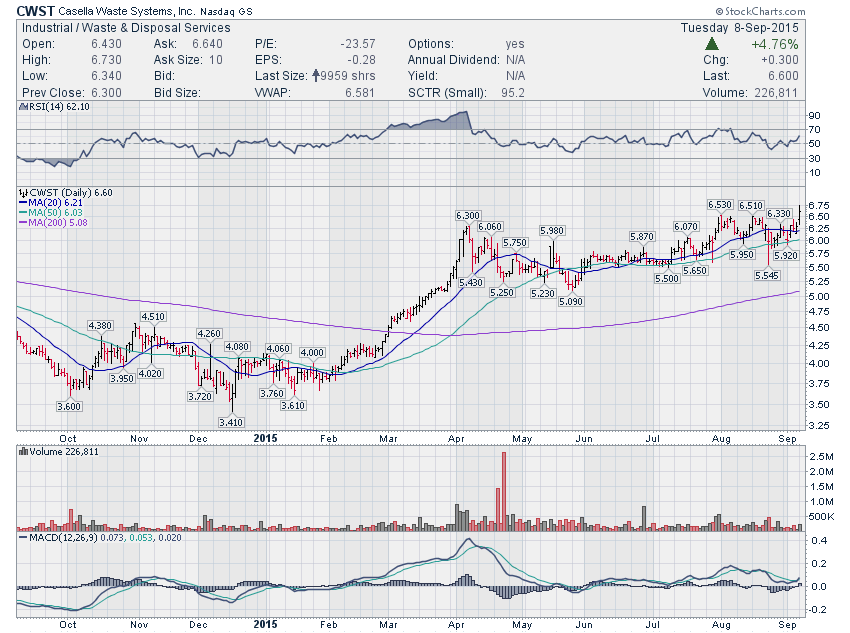The width and height of the screenshot is (850, 633).
Task: Select the purple MA(200) 5.08 legend entry
Action: point(53,222)
